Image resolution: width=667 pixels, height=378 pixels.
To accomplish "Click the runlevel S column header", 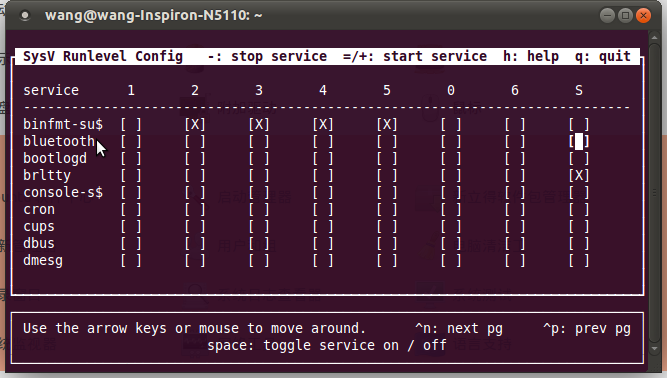I will (579, 90).
